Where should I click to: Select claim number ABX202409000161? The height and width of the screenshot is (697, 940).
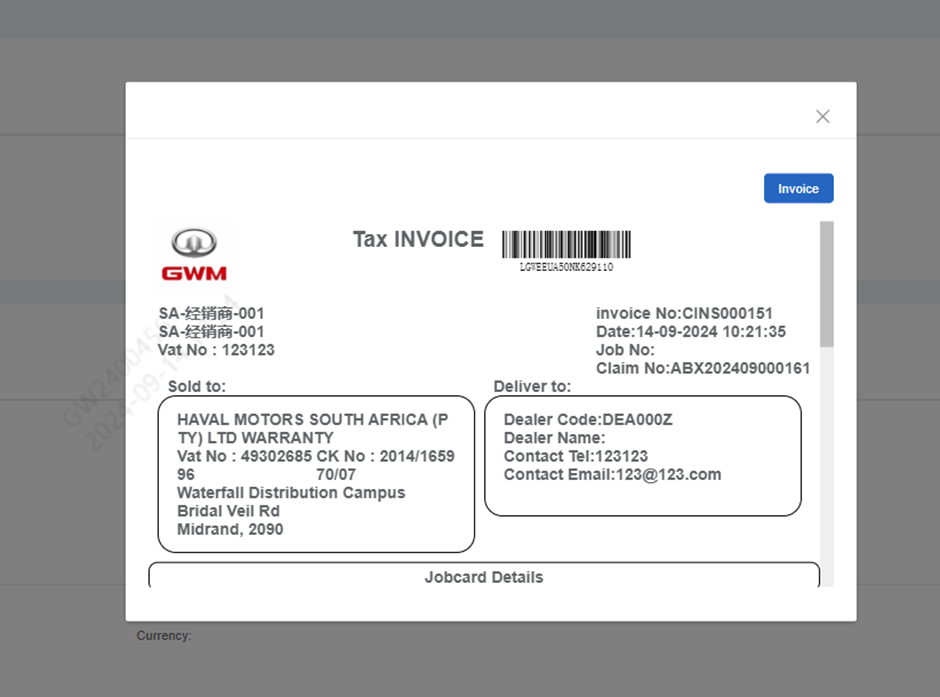pos(740,368)
